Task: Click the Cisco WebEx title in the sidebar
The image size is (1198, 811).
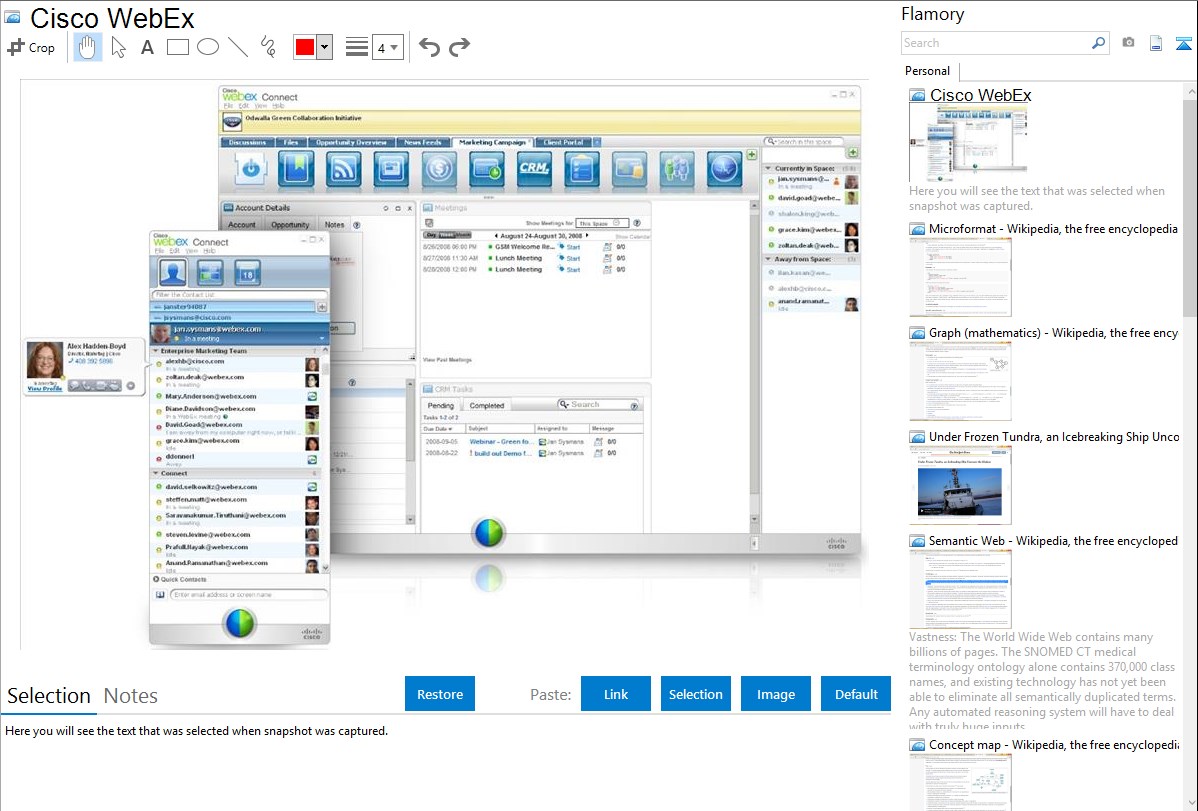Action: click(x=980, y=95)
